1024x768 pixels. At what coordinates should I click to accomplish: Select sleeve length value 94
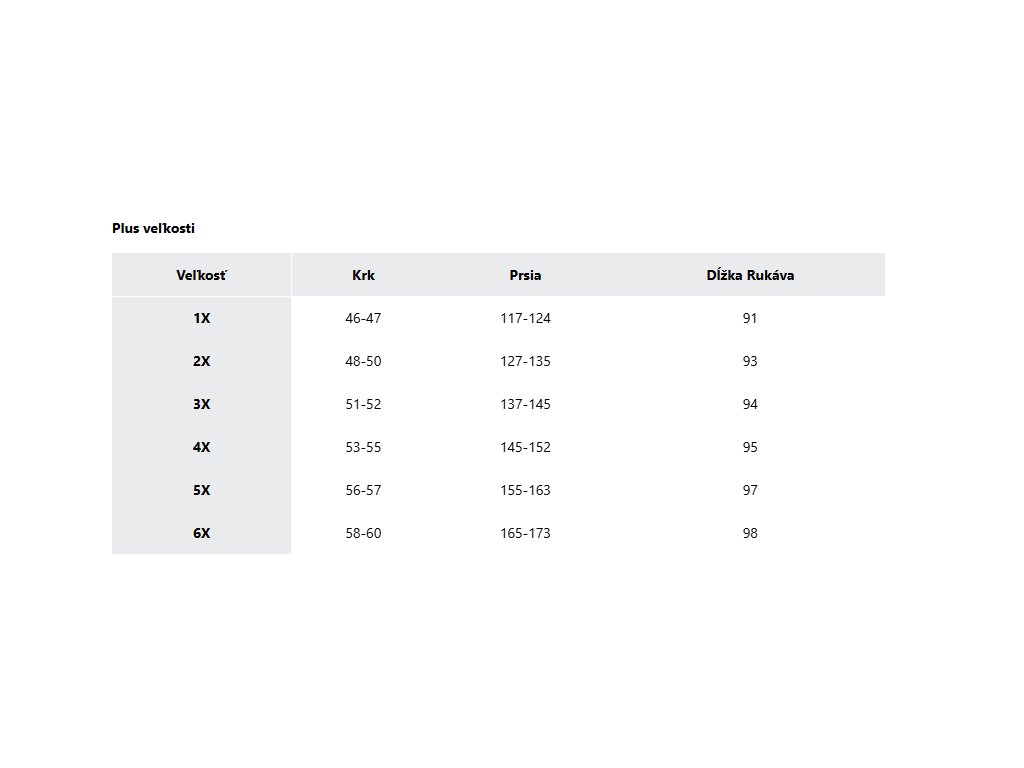pos(750,404)
